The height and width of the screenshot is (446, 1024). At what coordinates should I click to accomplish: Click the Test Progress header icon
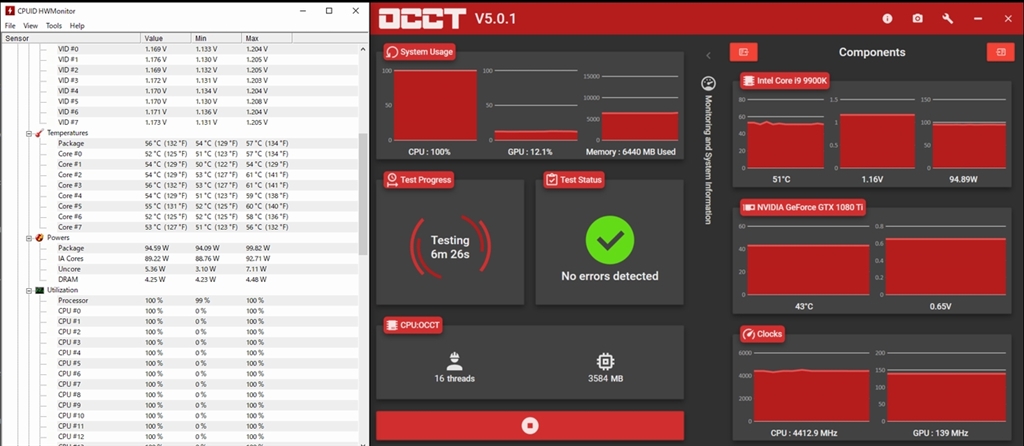tap(392, 180)
